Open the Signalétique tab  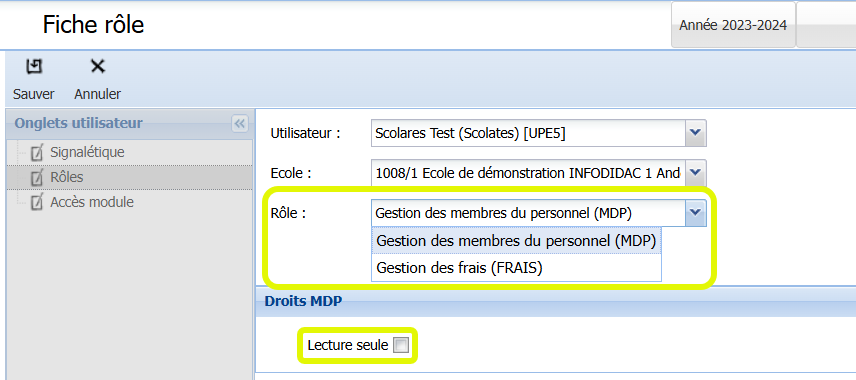point(87,152)
